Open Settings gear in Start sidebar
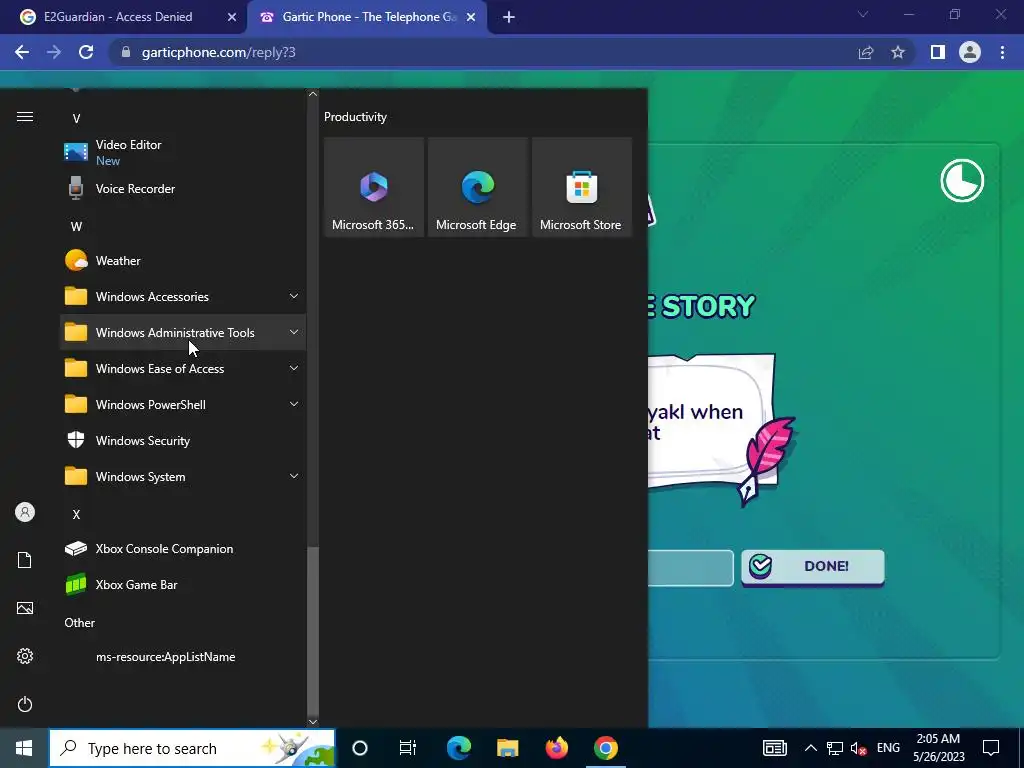This screenshot has width=1024, height=768. (25, 656)
